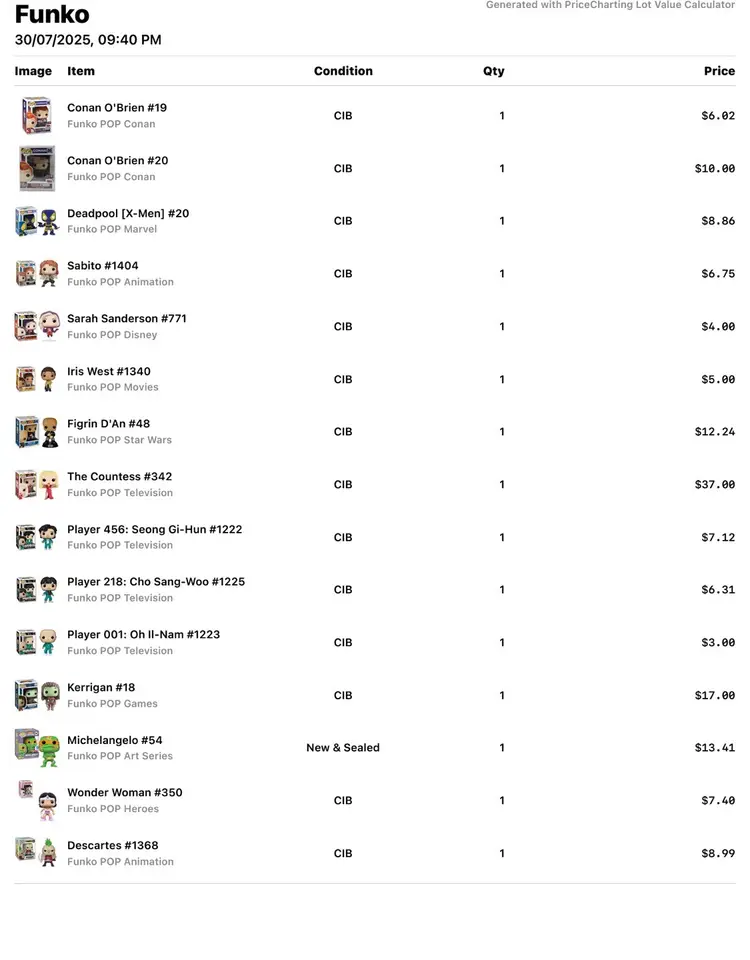
Task: Click the Michelangelo #54 figure thumbnail
Action: tap(36, 748)
